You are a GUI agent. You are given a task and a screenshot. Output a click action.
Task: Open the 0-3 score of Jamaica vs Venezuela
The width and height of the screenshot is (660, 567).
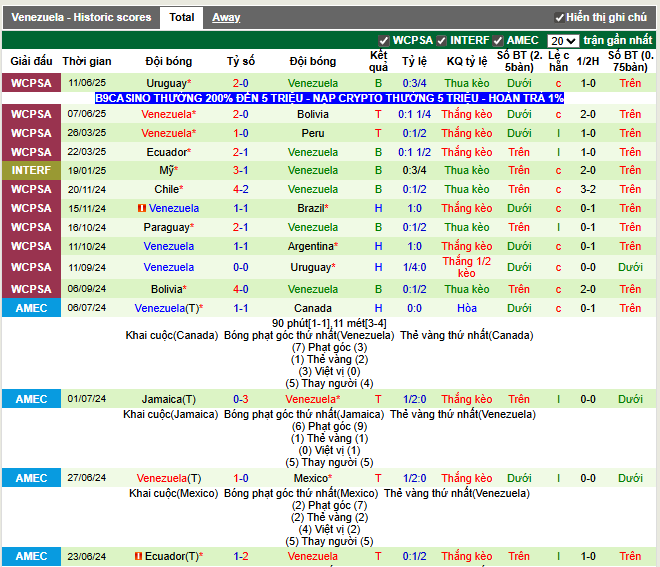coord(241,399)
